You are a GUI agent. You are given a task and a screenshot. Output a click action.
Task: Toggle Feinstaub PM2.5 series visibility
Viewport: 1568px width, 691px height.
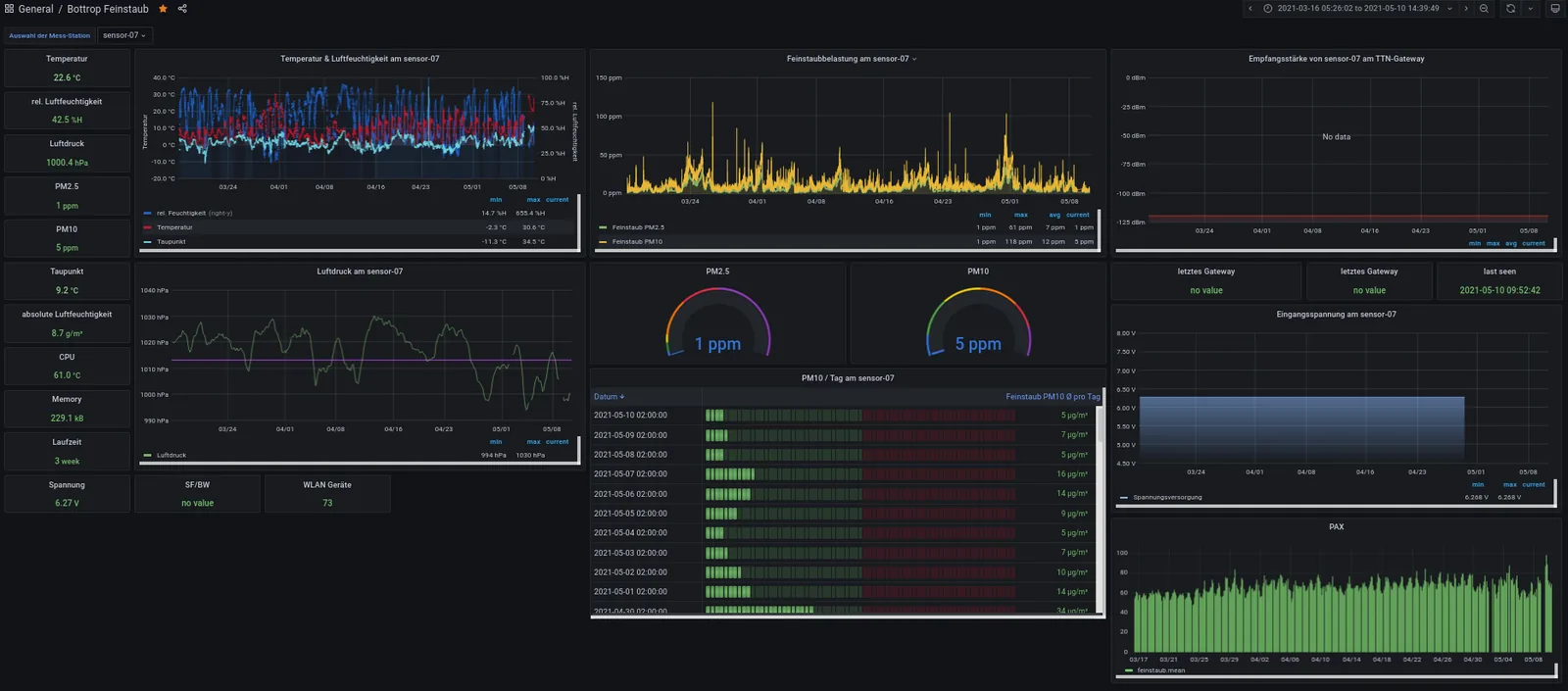pyautogui.click(x=638, y=227)
